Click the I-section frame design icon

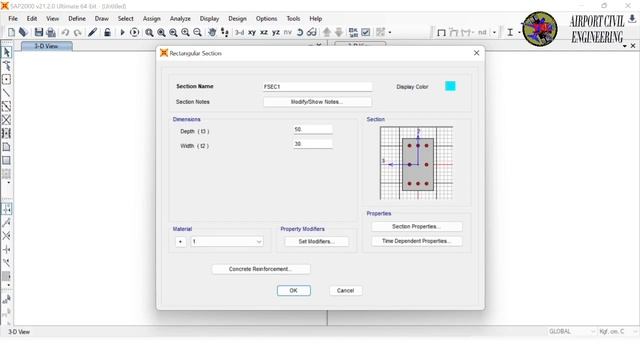point(510,32)
